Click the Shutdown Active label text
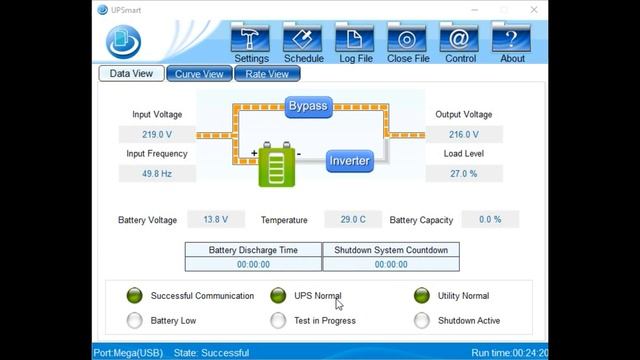The height and width of the screenshot is (360, 640). (469, 320)
